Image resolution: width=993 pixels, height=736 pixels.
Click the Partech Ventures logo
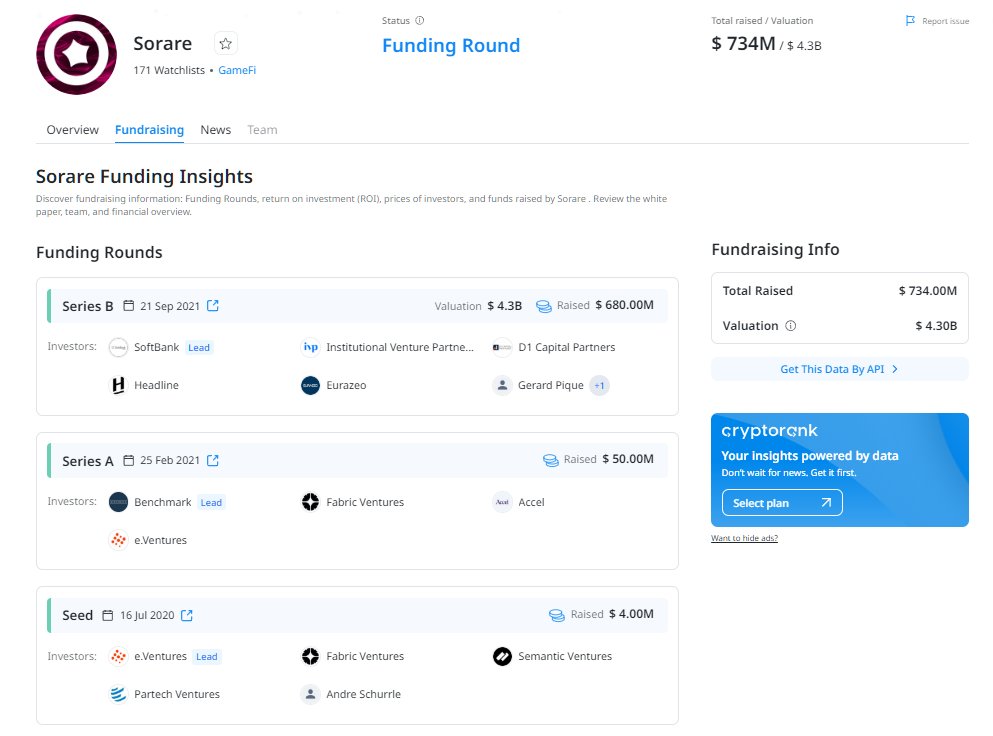(118, 694)
